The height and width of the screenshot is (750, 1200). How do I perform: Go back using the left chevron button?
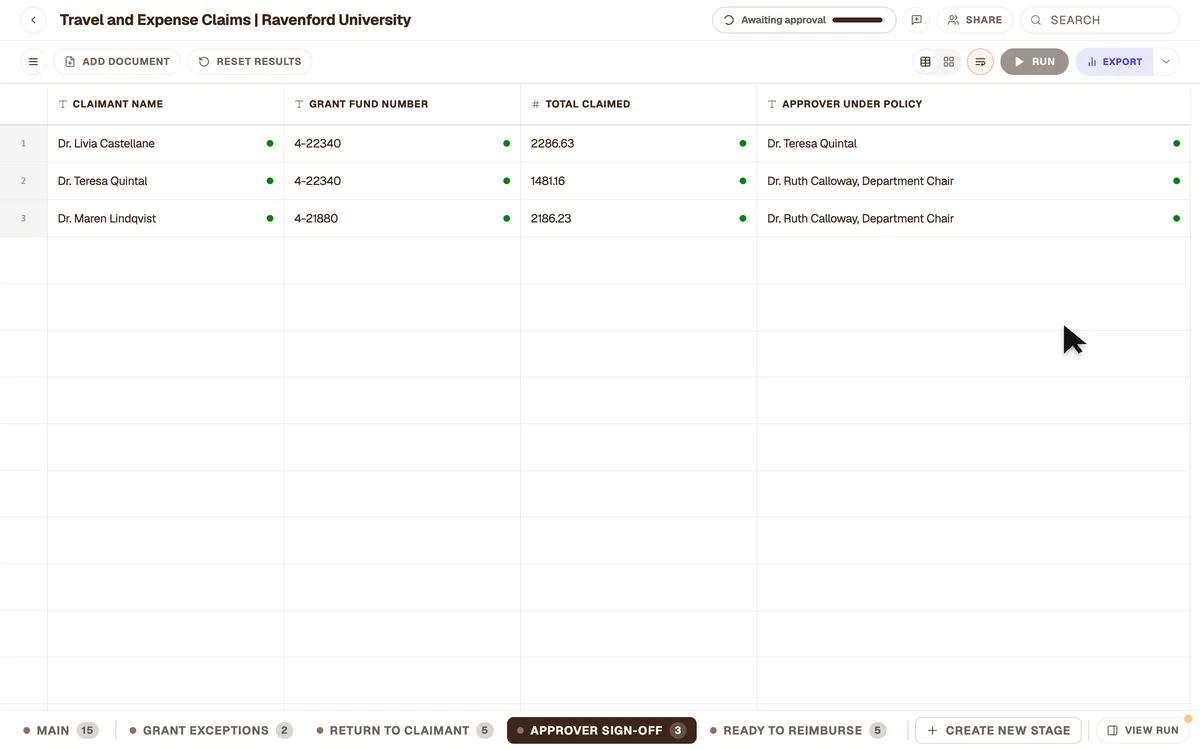33,20
